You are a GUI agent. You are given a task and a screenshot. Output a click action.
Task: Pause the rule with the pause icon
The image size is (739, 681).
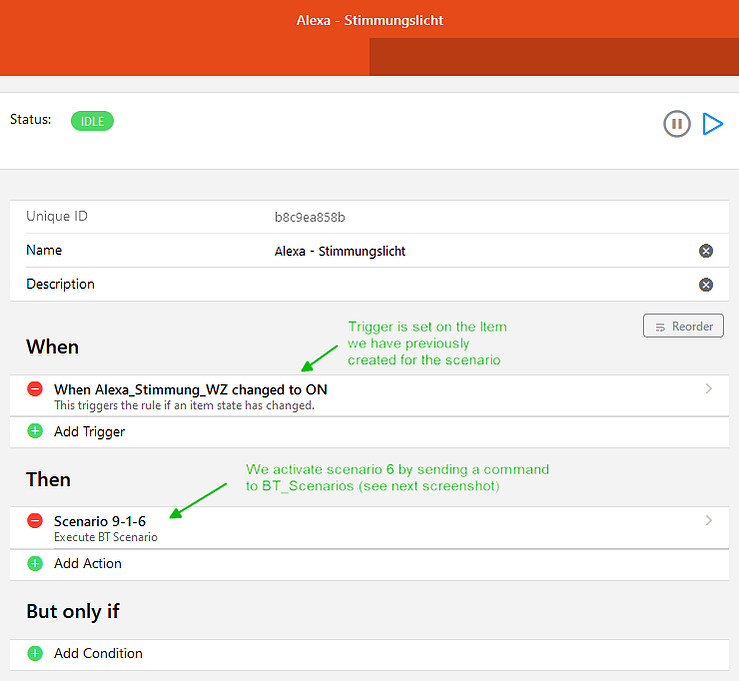[677, 124]
